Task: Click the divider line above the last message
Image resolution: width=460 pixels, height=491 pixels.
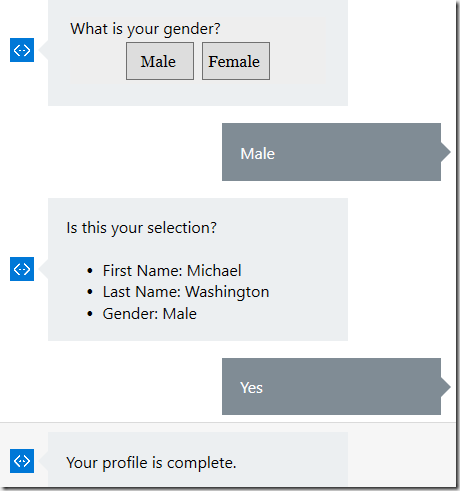Action: click(x=228, y=423)
